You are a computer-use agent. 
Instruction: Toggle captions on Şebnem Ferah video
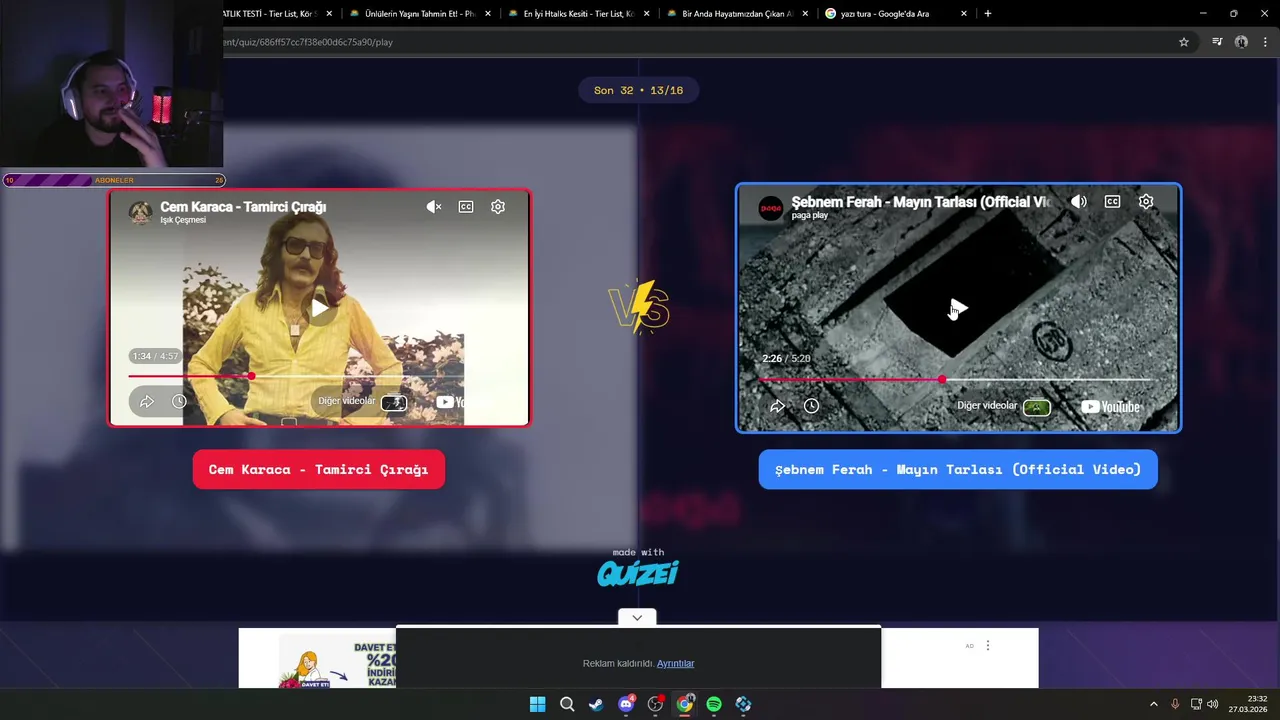pos(1112,202)
